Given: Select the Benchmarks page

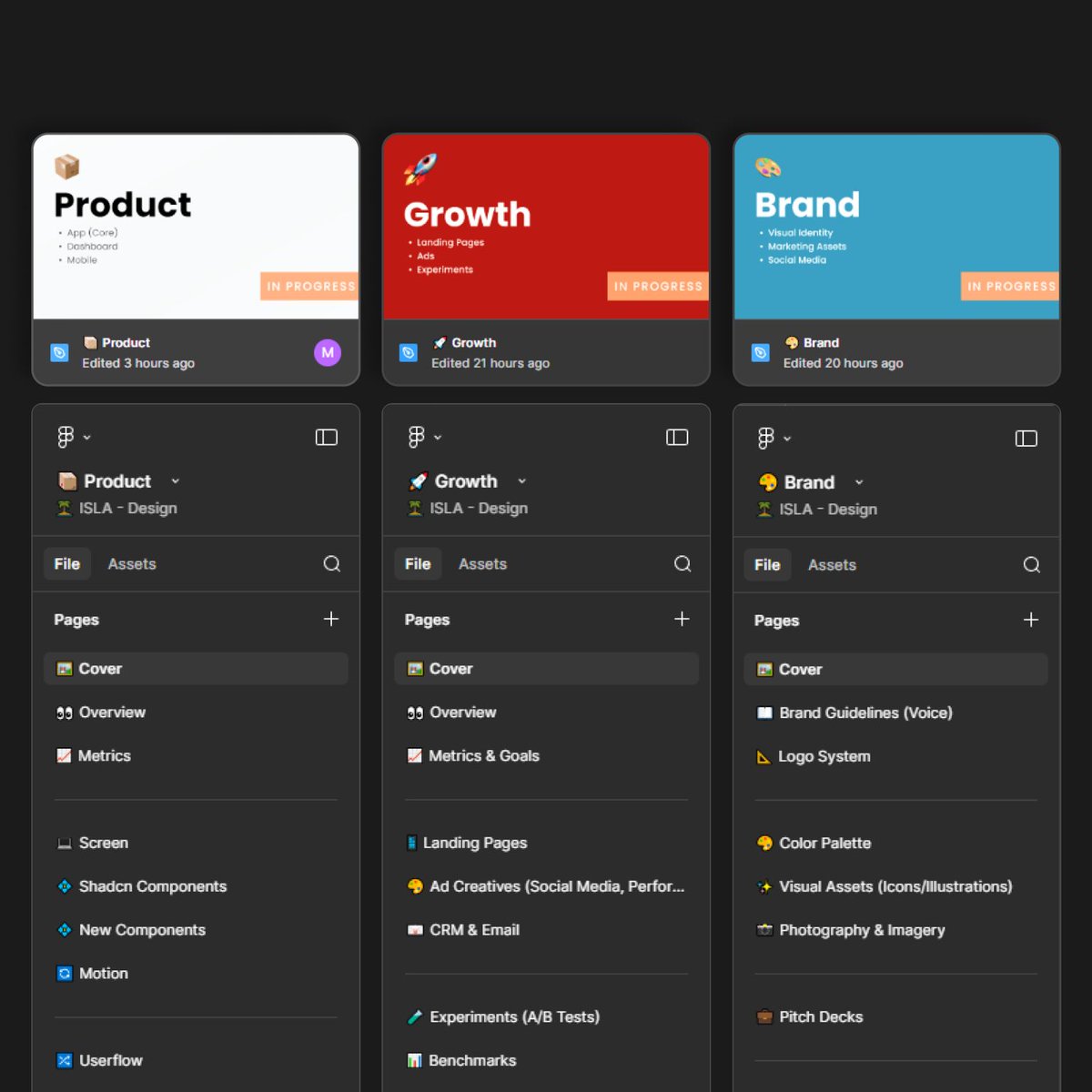Looking at the screenshot, I should point(546,1060).
